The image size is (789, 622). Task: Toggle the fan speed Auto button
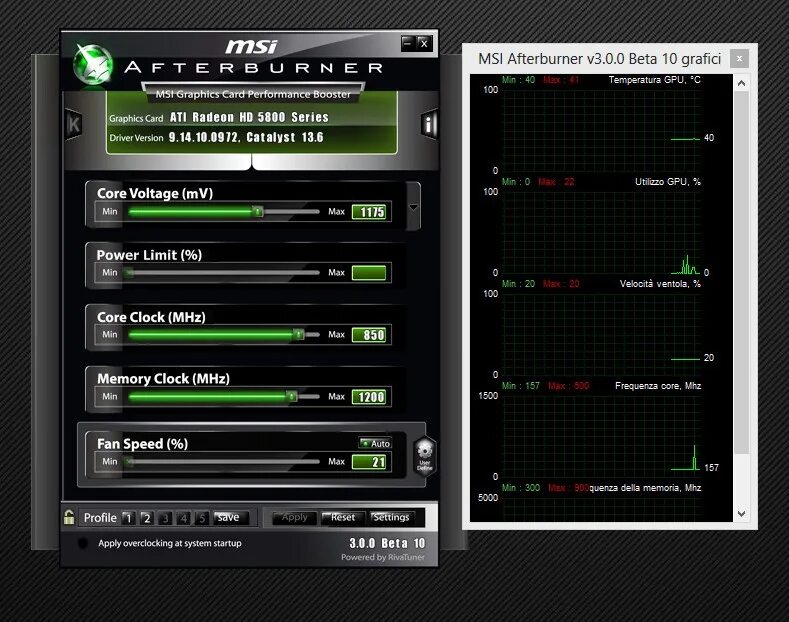coord(375,443)
